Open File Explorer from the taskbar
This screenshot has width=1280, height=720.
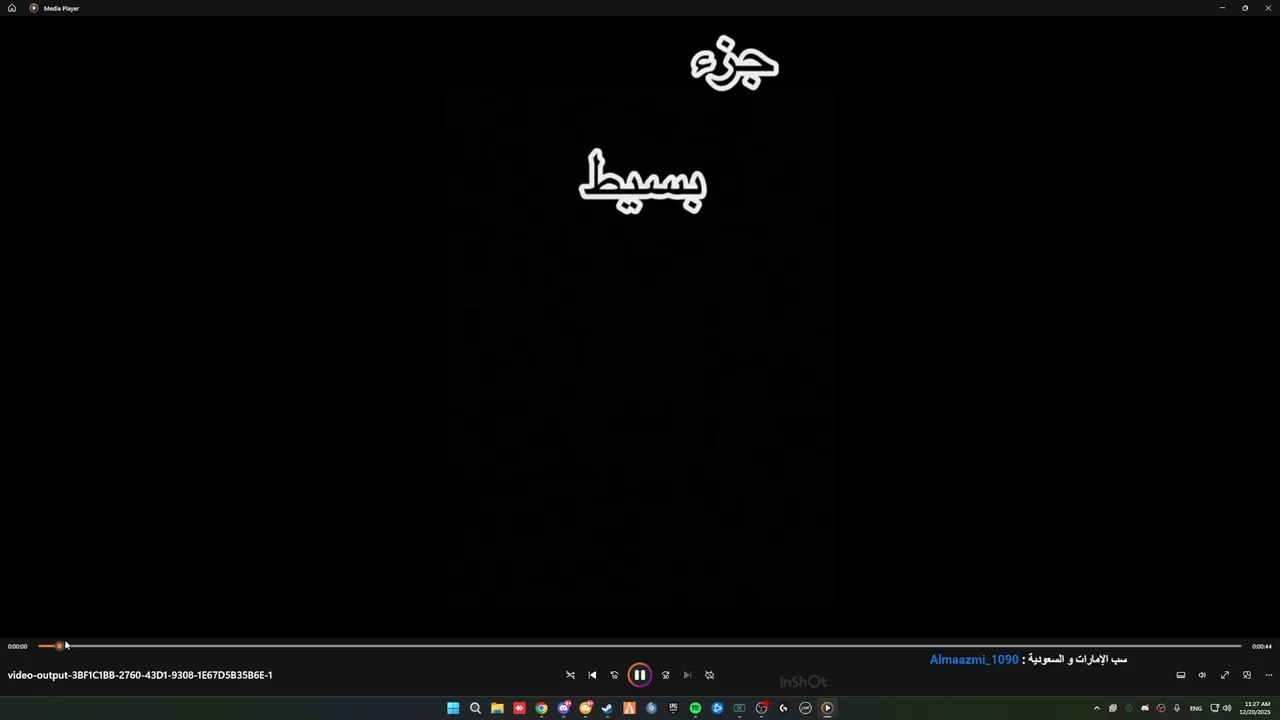pyautogui.click(x=497, y=708)
